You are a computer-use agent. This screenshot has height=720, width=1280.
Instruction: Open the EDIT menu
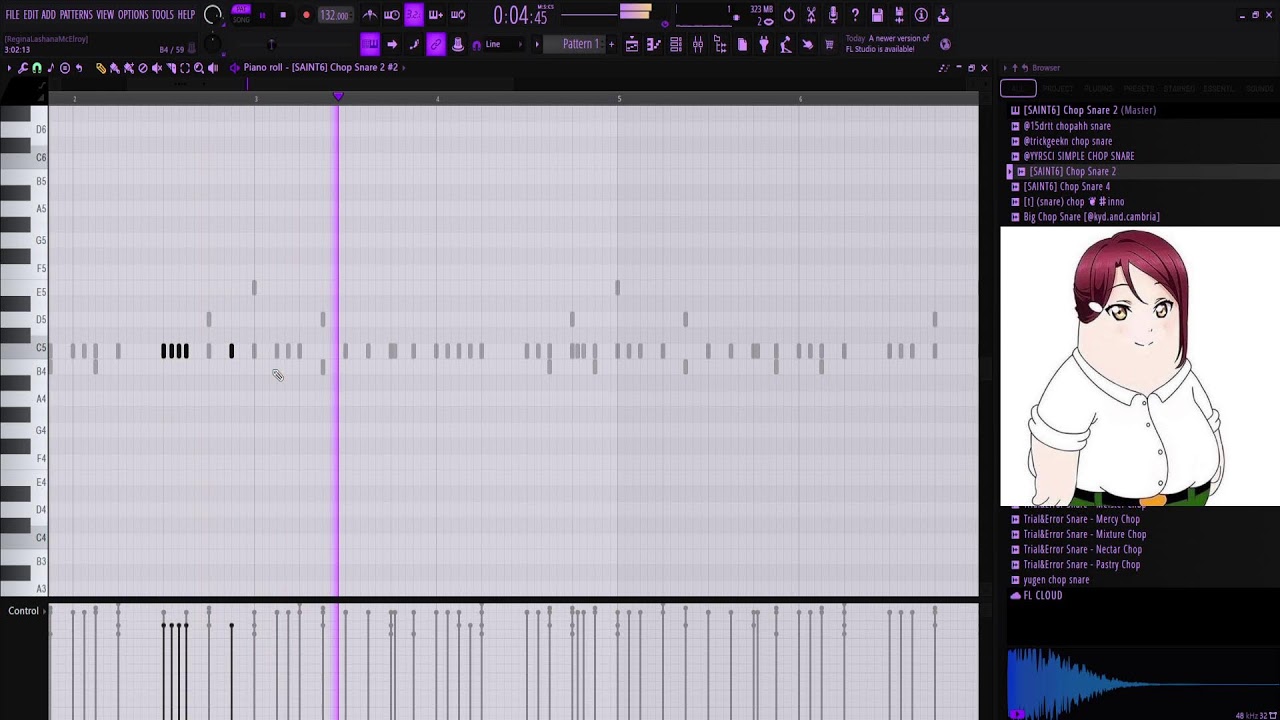31,15
